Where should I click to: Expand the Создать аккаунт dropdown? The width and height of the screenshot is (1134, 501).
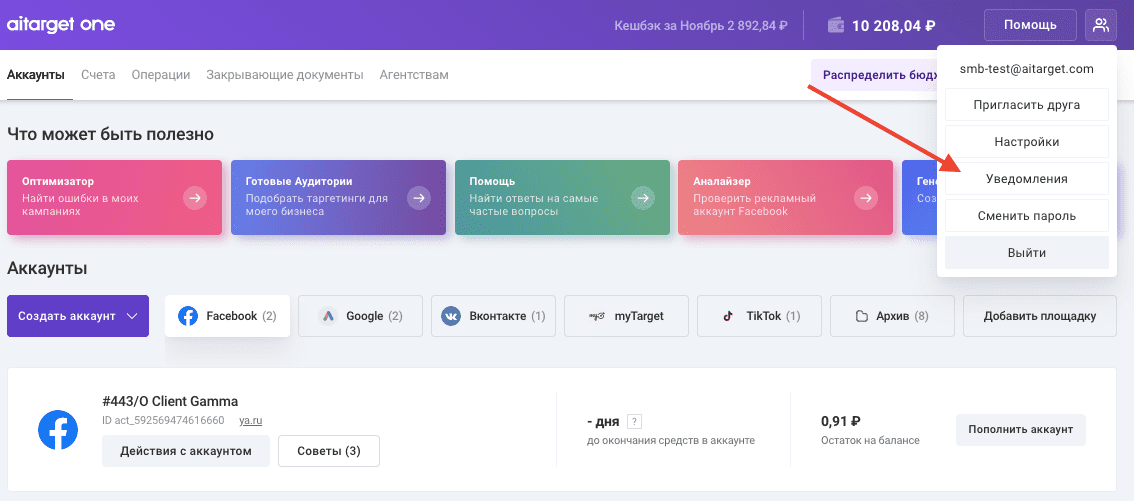[78, 316]
